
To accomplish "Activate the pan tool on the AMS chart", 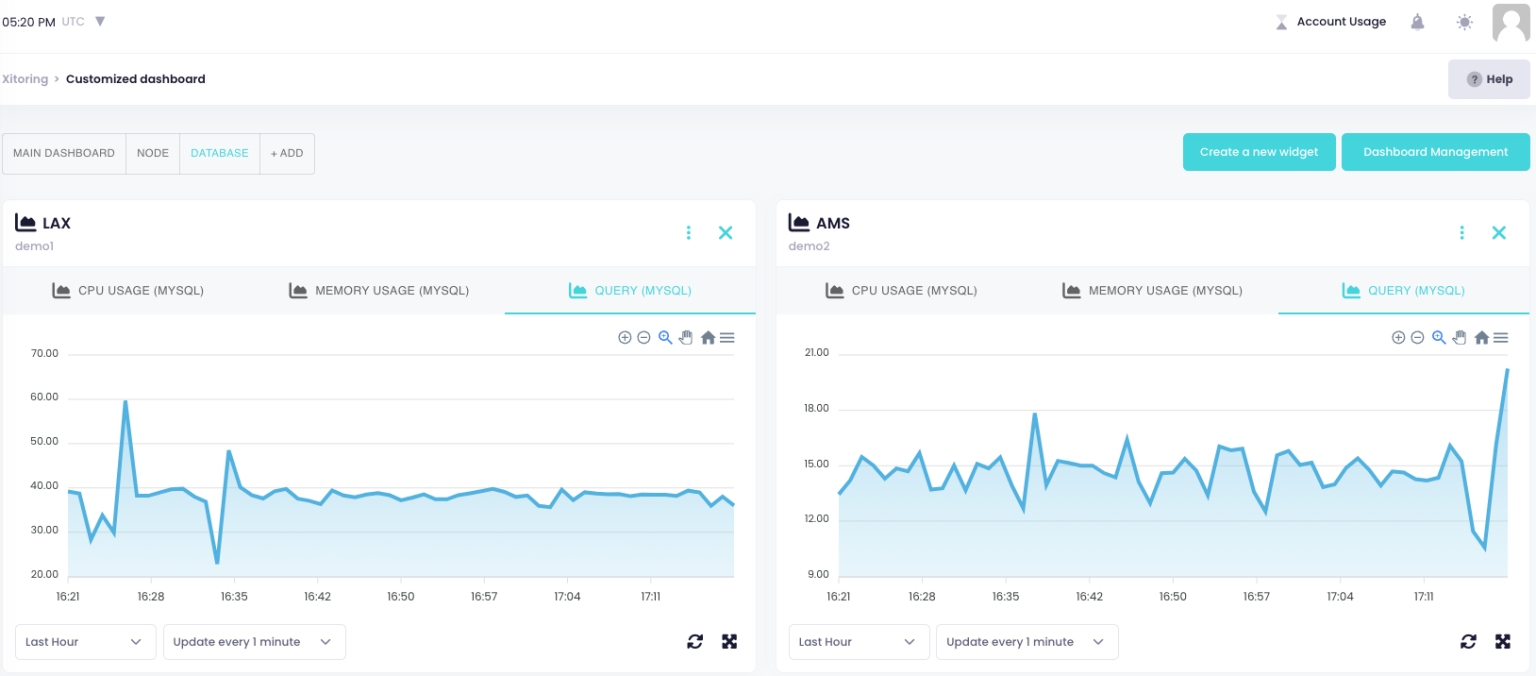I will pyautogui.click(x=1460, y=337).
